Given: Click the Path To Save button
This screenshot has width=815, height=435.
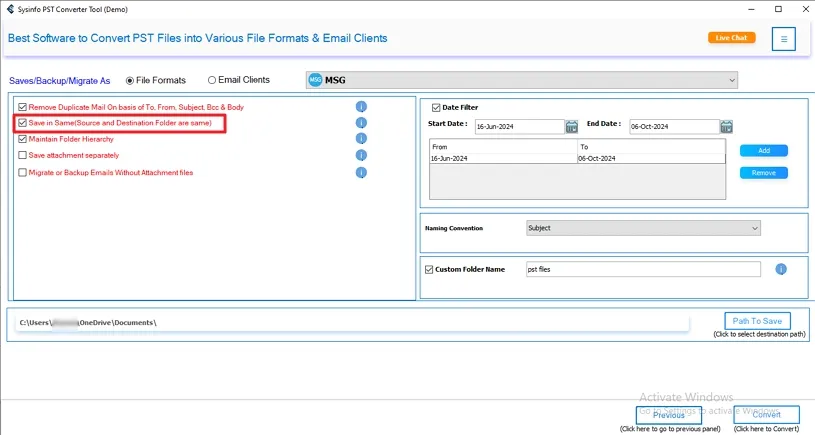Looking at the screenshot, I should point(757,321).
